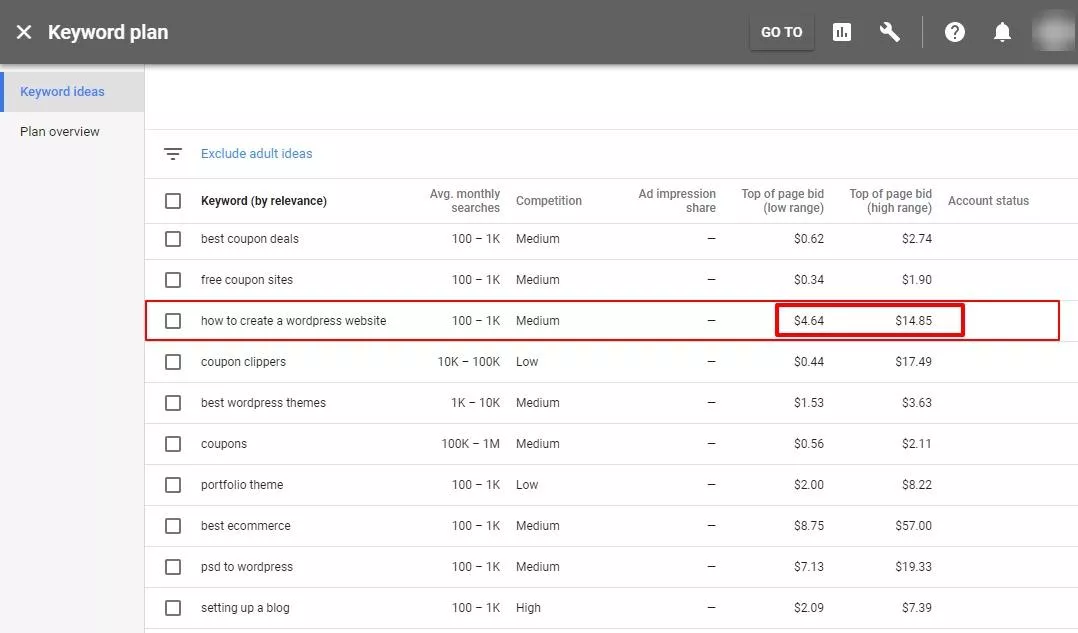Click the 10K – 100K searches value
This screenshot has height=633, width=1078.
coord(469,362)
